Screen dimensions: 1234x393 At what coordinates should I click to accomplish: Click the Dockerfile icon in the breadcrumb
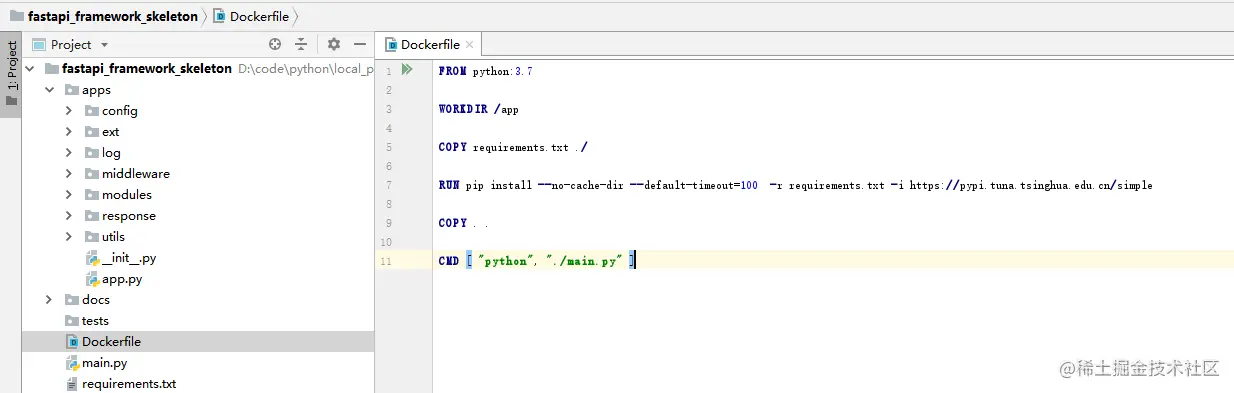pyautogui.click(x=219, y=16)
